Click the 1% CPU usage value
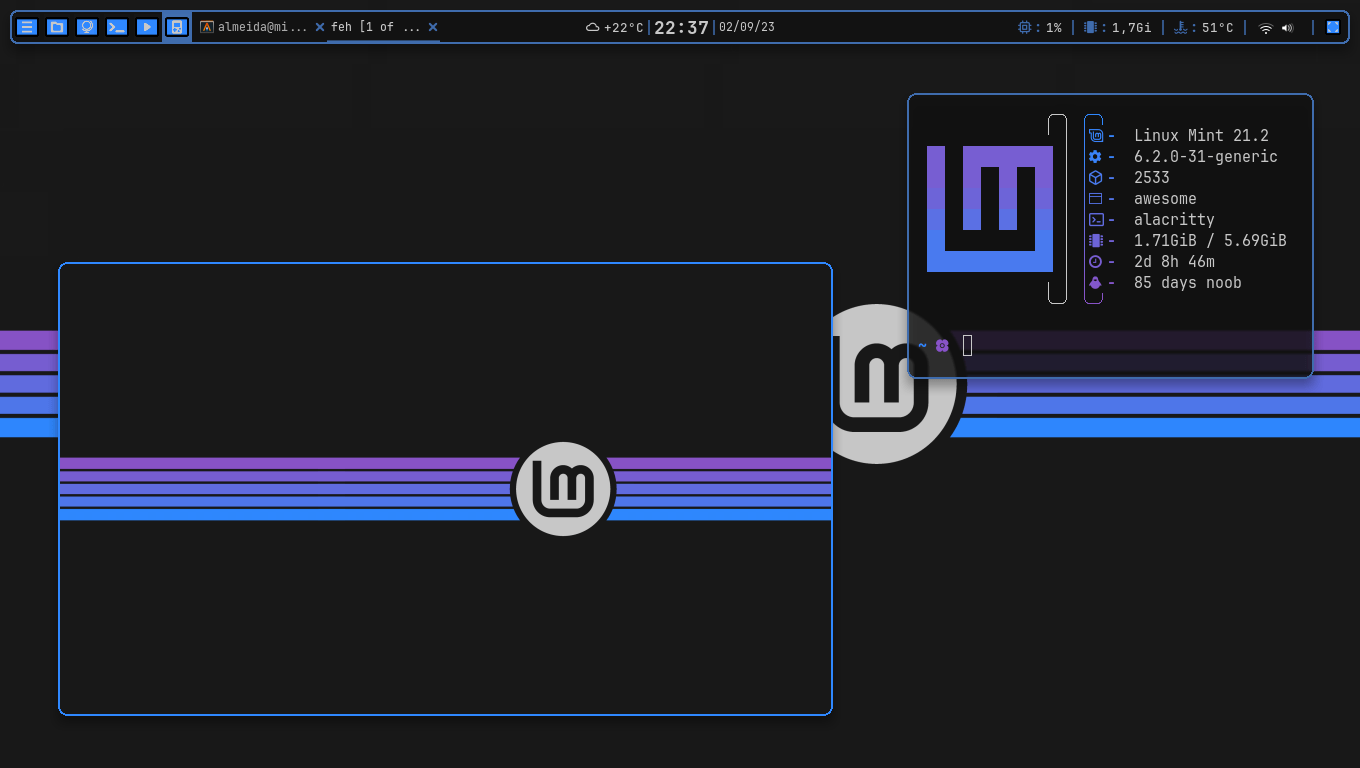 pos(1054,28)
